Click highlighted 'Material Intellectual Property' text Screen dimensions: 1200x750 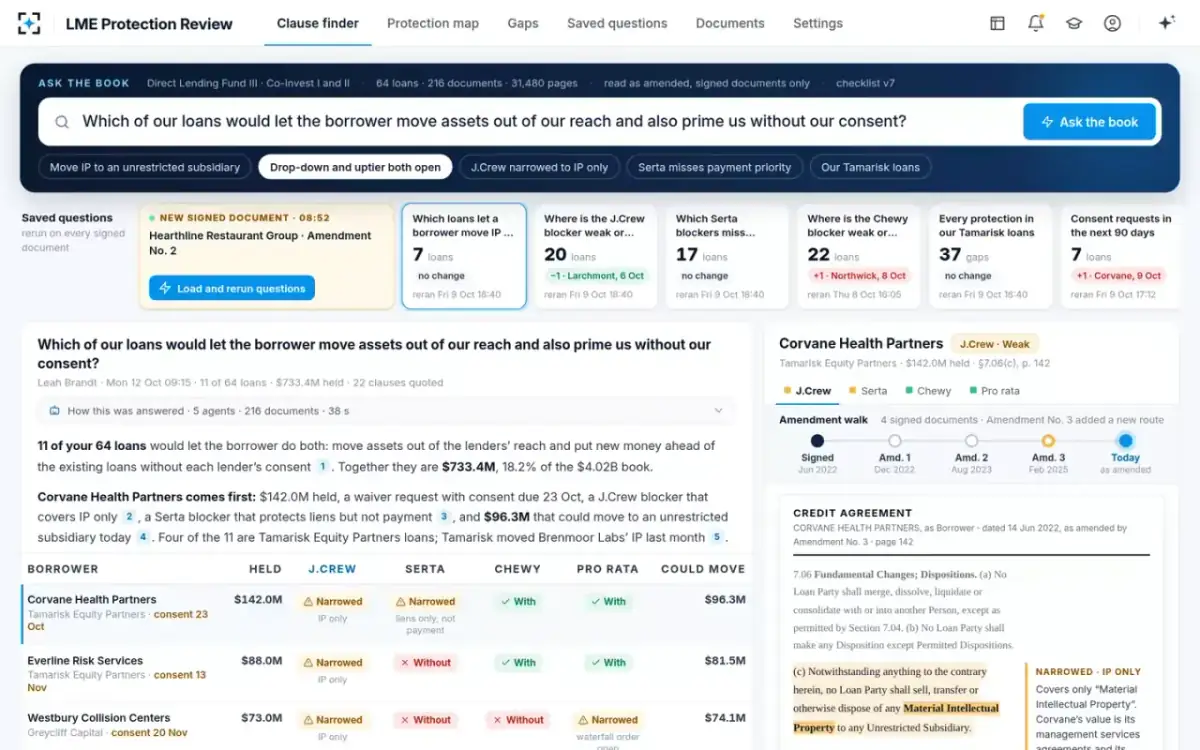(x=896, y=717)
